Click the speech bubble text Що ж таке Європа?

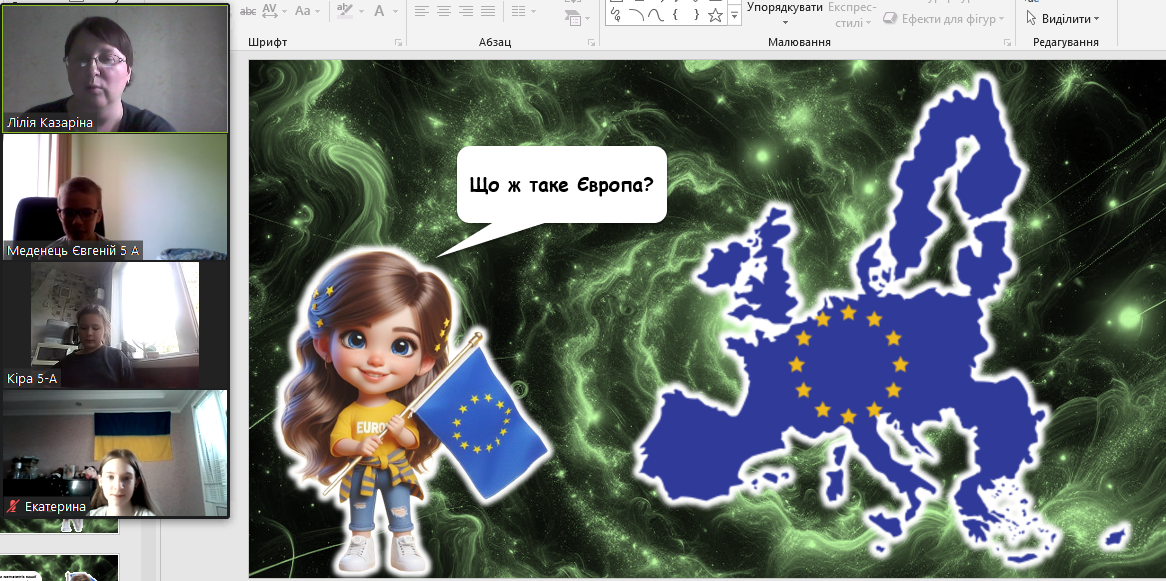(x=561, y=184)
